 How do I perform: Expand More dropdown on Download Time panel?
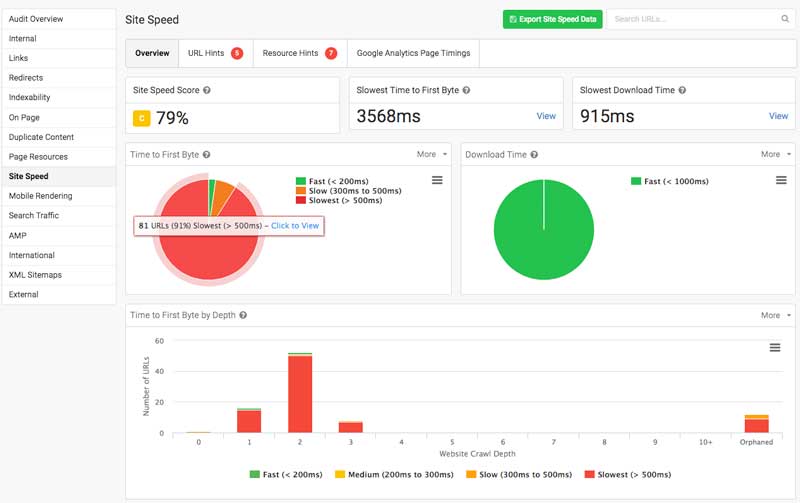[x=776, y=155]
